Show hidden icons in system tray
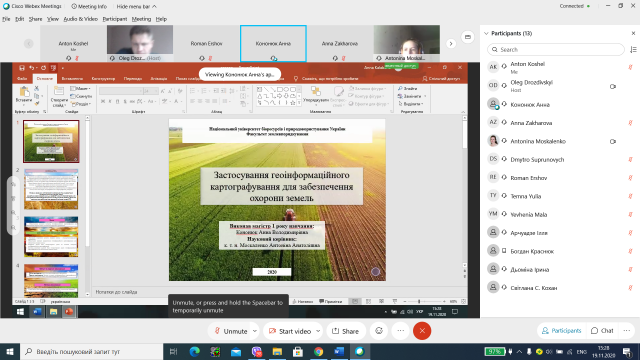Viewport: 640px width, 360px height. (519, 351)
